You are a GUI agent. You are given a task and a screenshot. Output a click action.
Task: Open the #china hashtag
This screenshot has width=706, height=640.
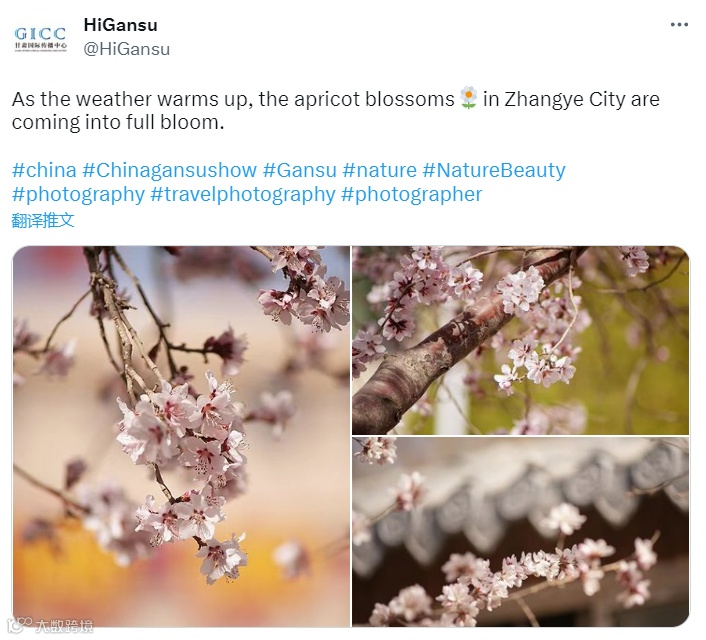tap(44, 170)
